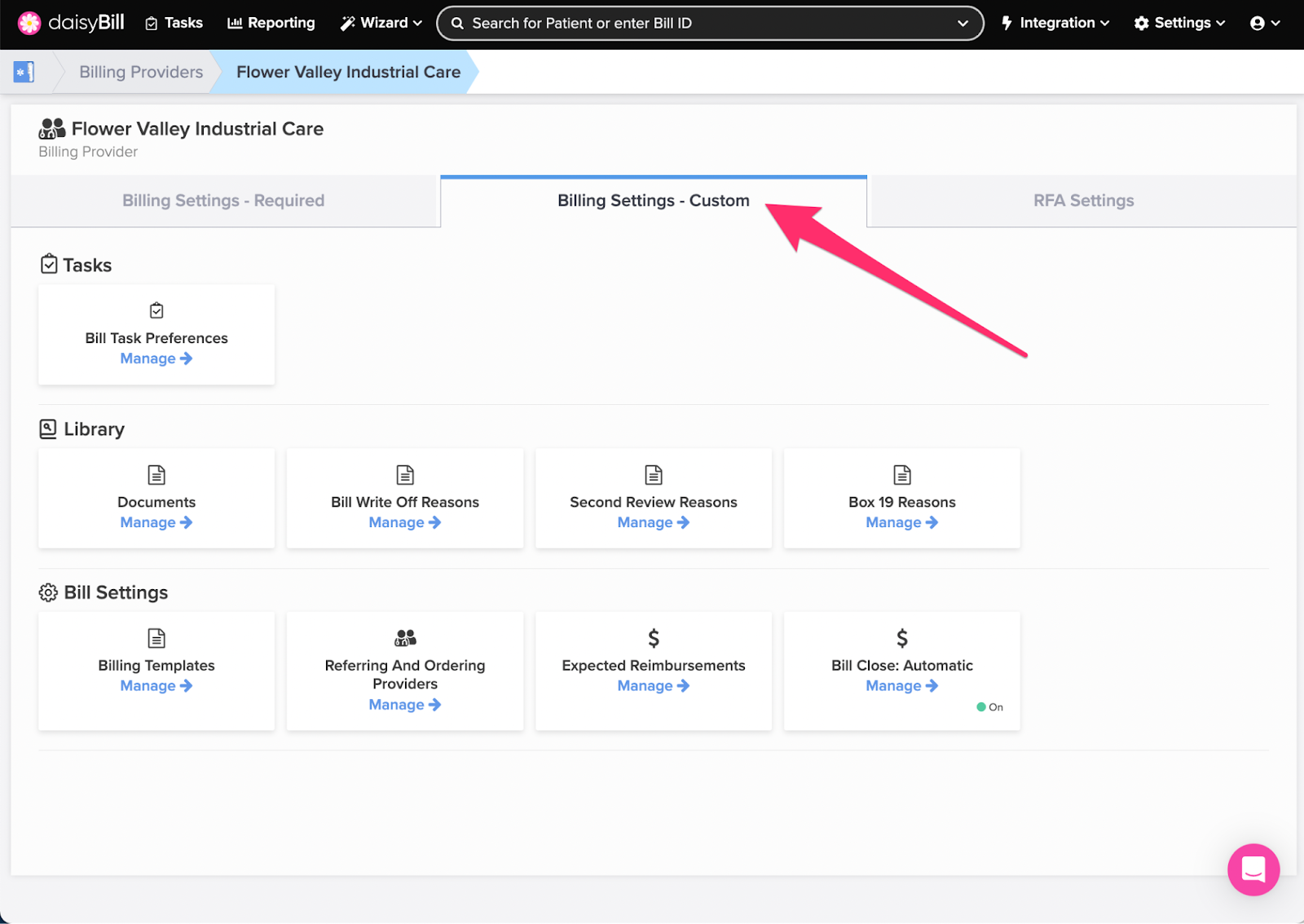Click the Library section icon
Viewport: 1304px width, 924px height.
click(x=48, y=429)
